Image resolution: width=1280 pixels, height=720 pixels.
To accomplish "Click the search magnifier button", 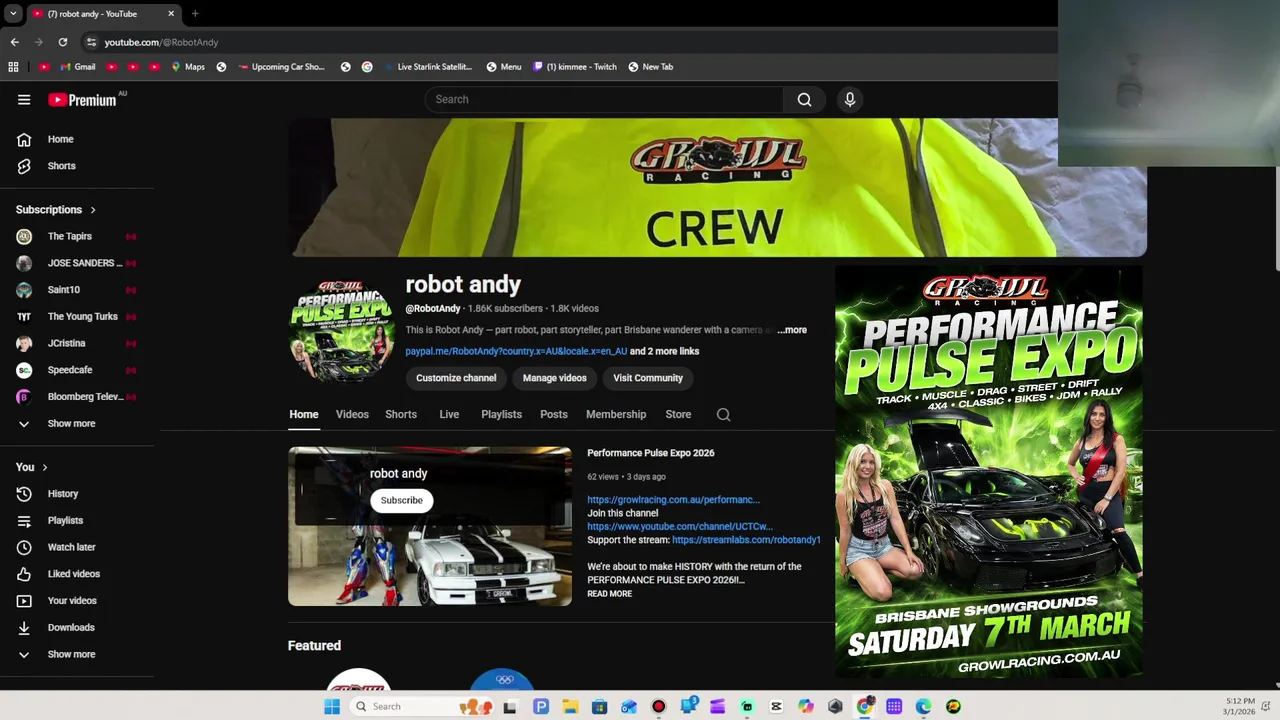I will (804, 99).
